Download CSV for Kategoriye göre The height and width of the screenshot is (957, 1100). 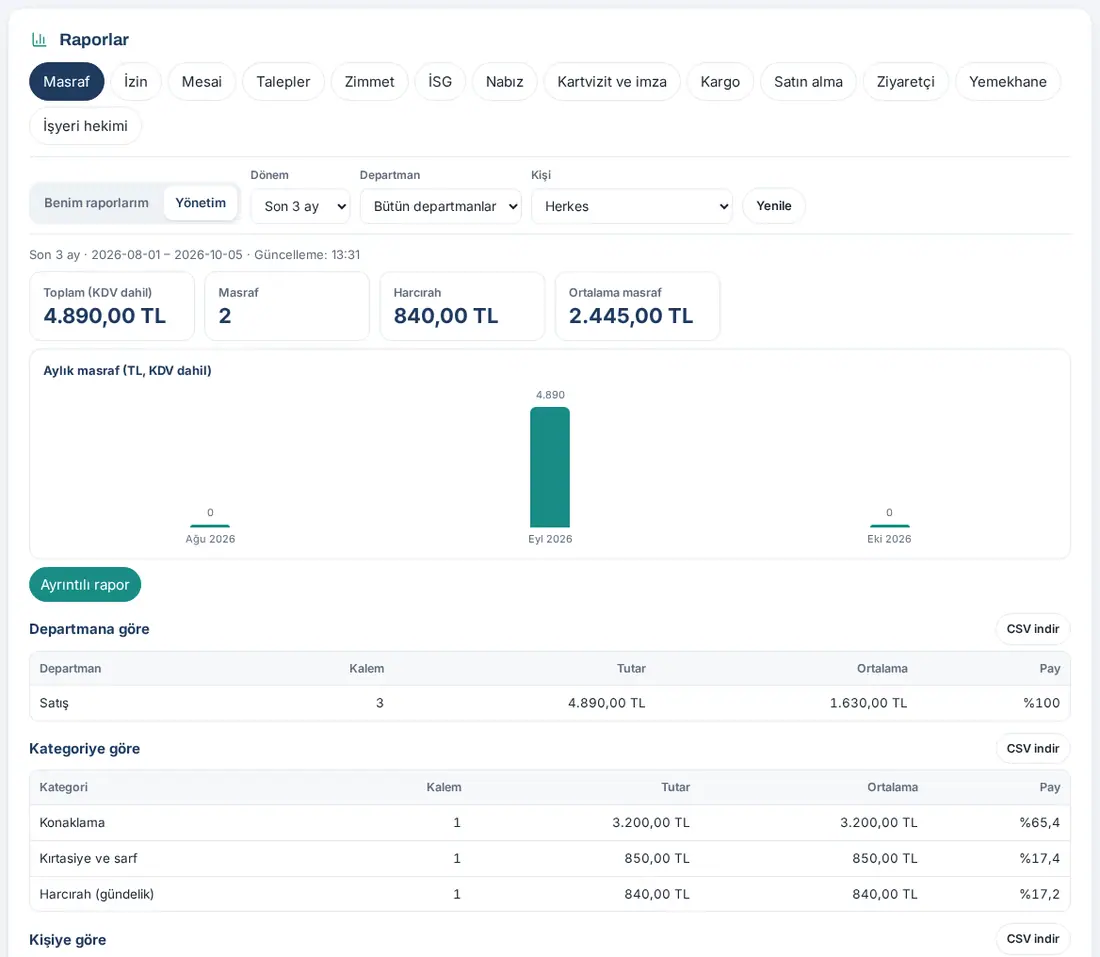tap(1033, 749)
